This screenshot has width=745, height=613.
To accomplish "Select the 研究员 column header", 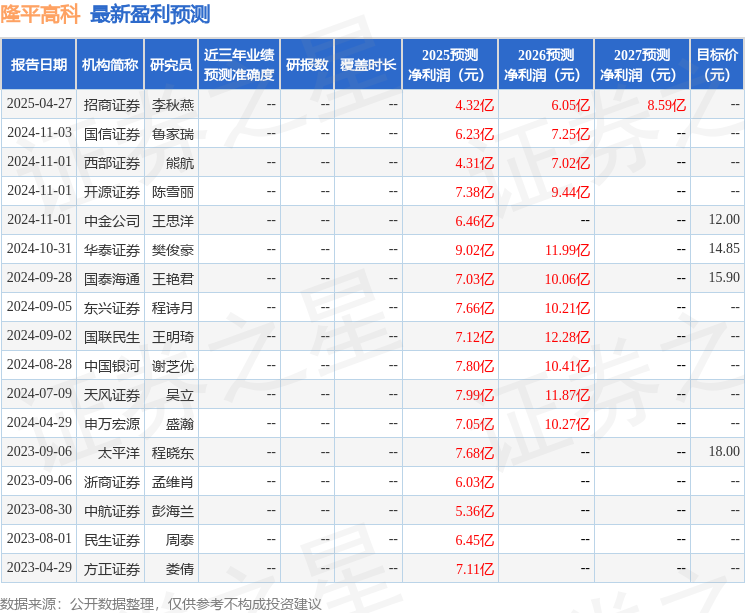I will point(171,65).
